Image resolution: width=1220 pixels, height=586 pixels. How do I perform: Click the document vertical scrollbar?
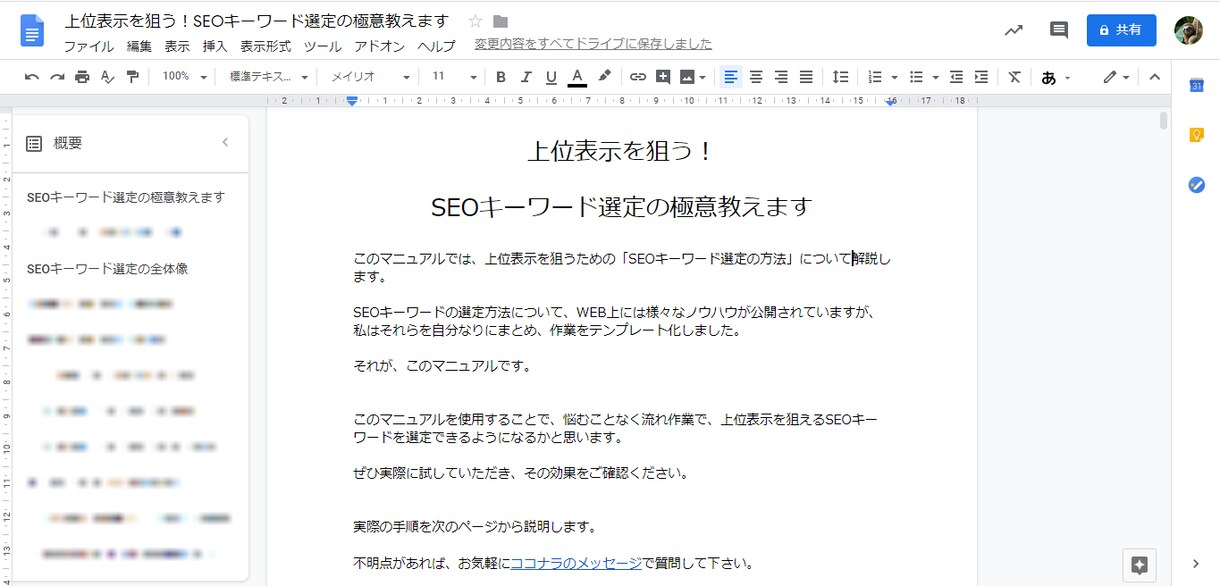[x=1163, y=121]
